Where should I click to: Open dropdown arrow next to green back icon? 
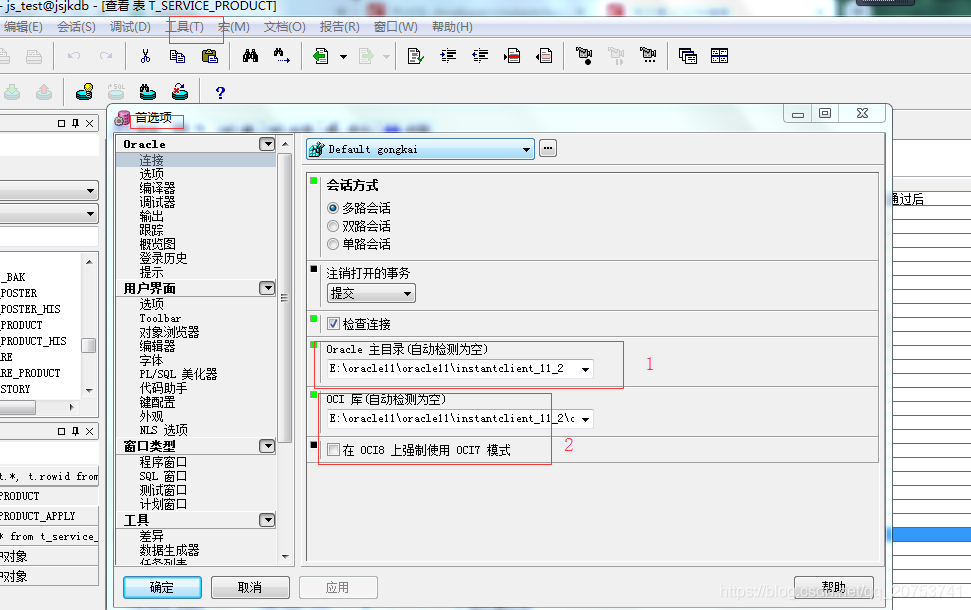[x=343, y=56]
